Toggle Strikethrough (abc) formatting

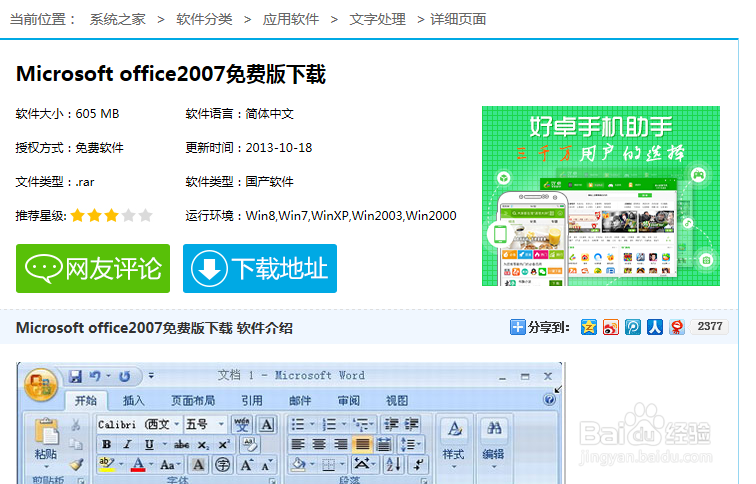[x=181, y=444]
